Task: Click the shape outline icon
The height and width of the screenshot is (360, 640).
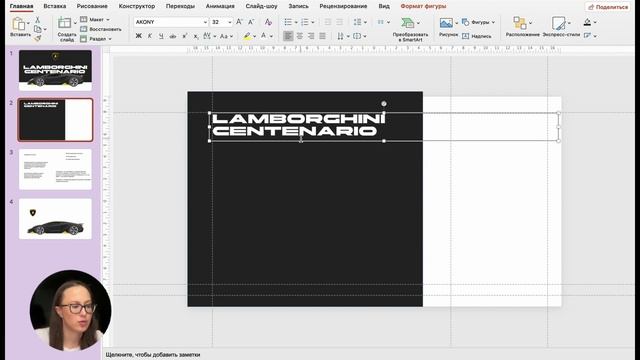Action: click(x=587, y=36)
